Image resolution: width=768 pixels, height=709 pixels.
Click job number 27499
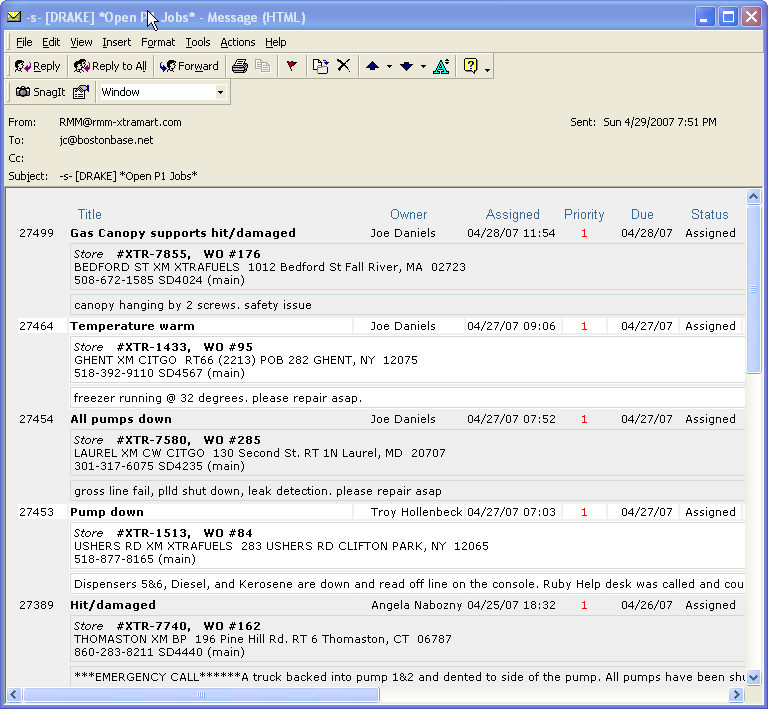click(x=36, y=233)
